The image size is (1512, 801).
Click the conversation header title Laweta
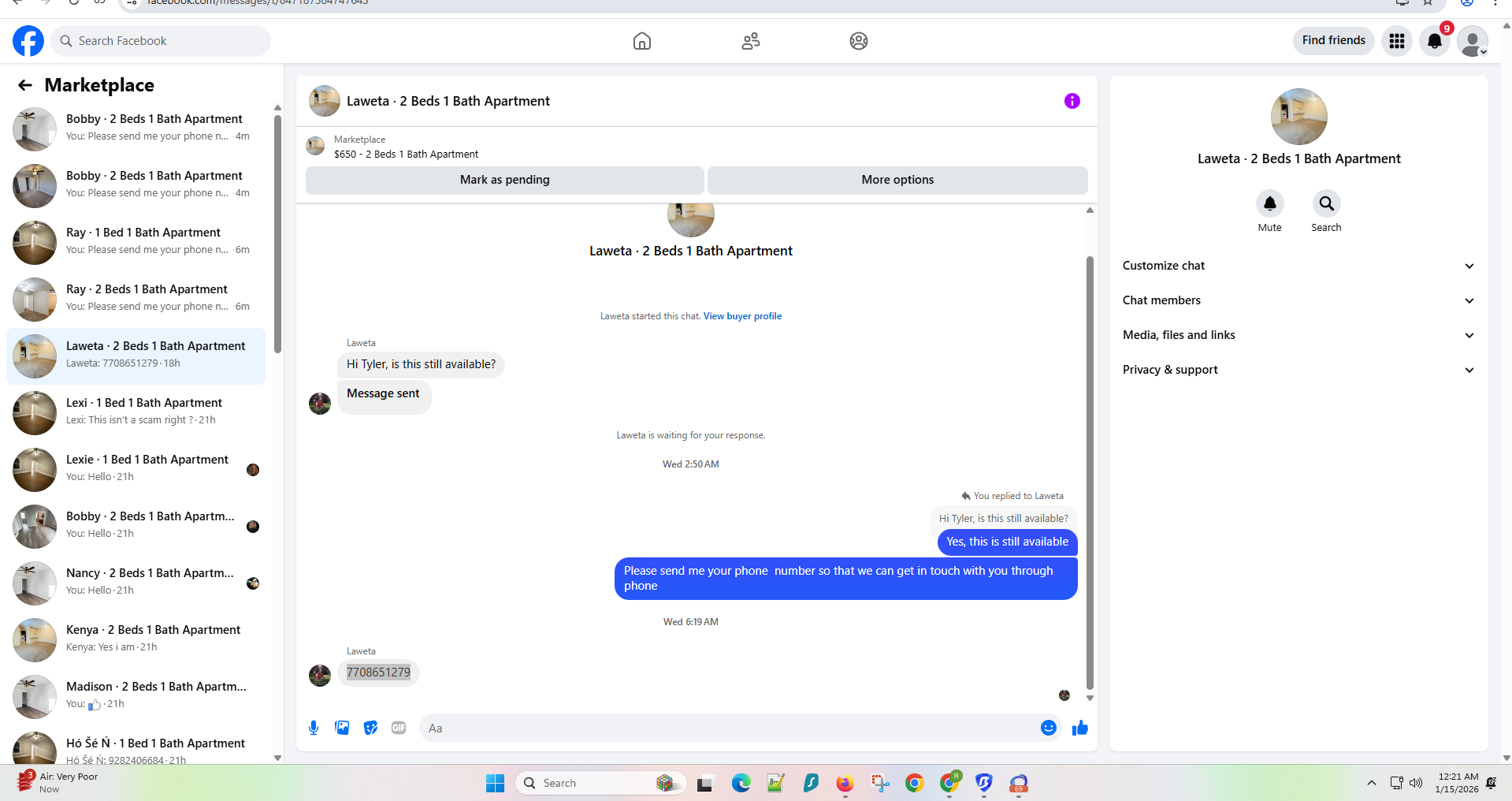tap(448, 101)
